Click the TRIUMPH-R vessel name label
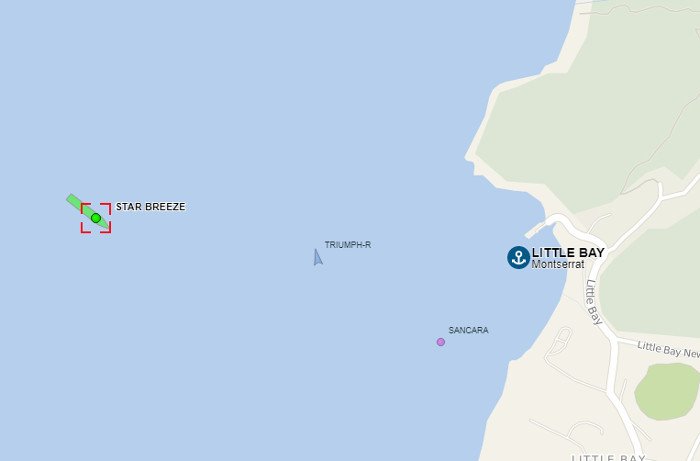The height and width of the screenshot is (461, 700). click(348, 245)
